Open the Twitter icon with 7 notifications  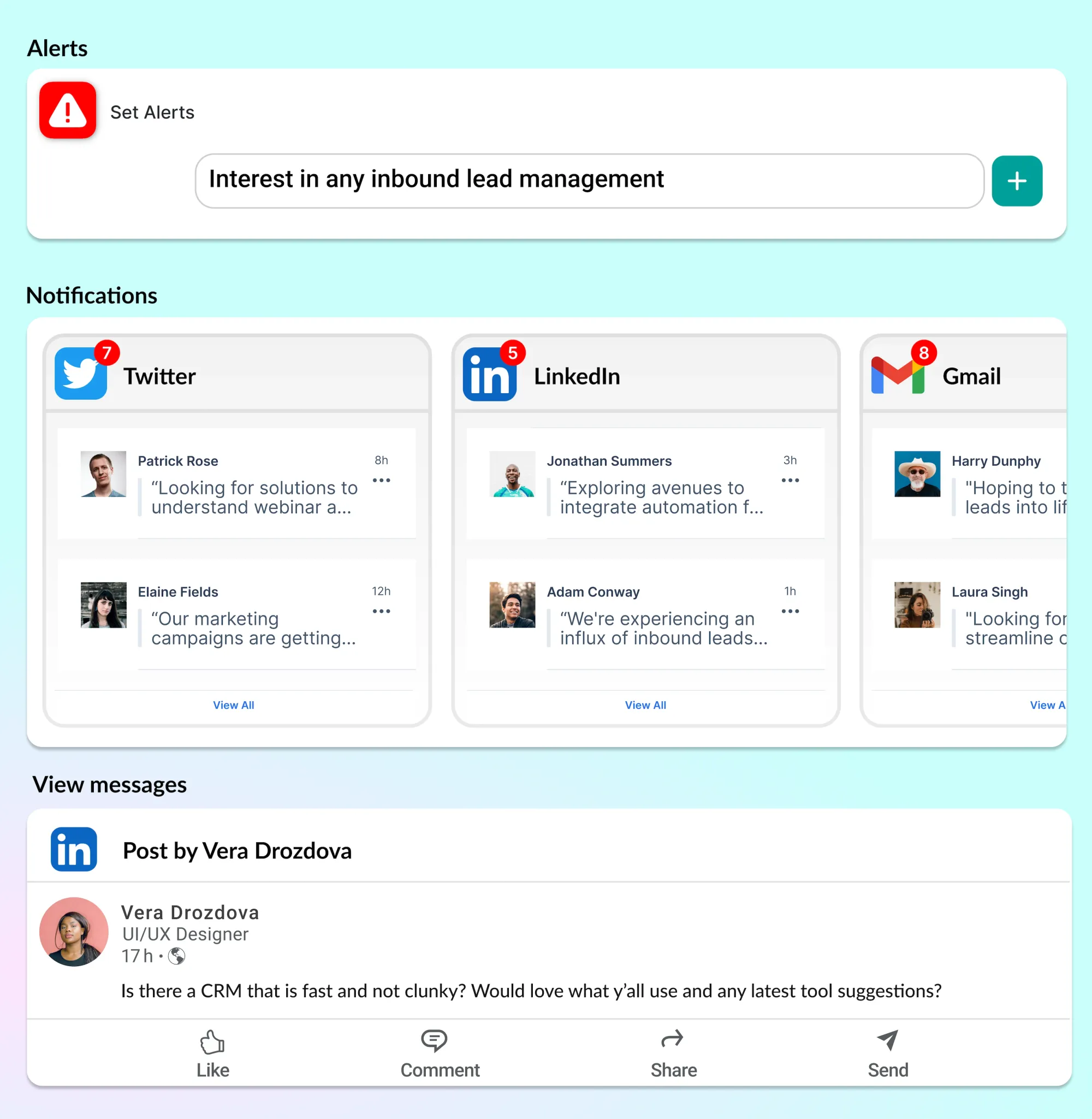(81, 374)
